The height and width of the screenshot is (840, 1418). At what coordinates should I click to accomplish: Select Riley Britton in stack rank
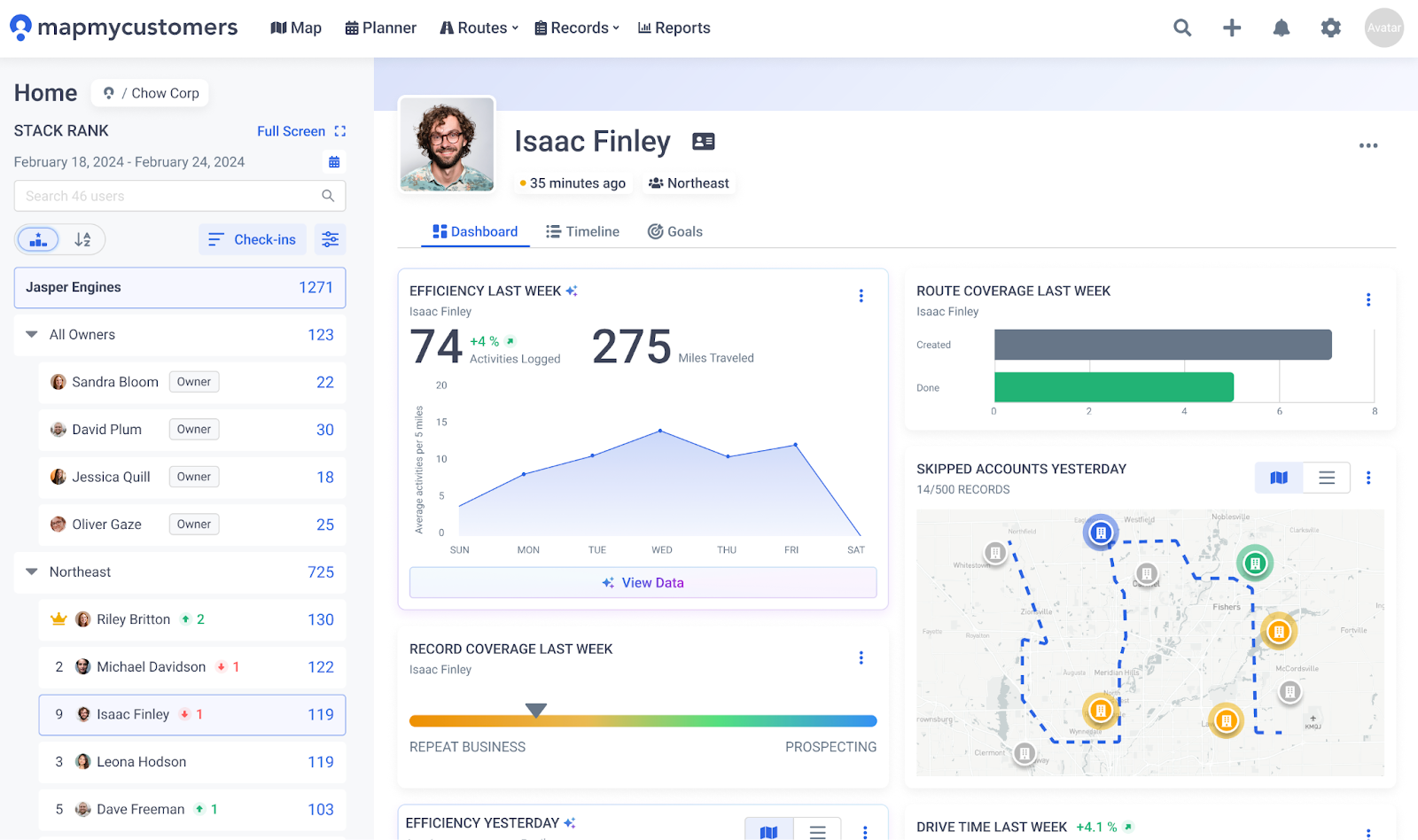[x=192, y=620]
